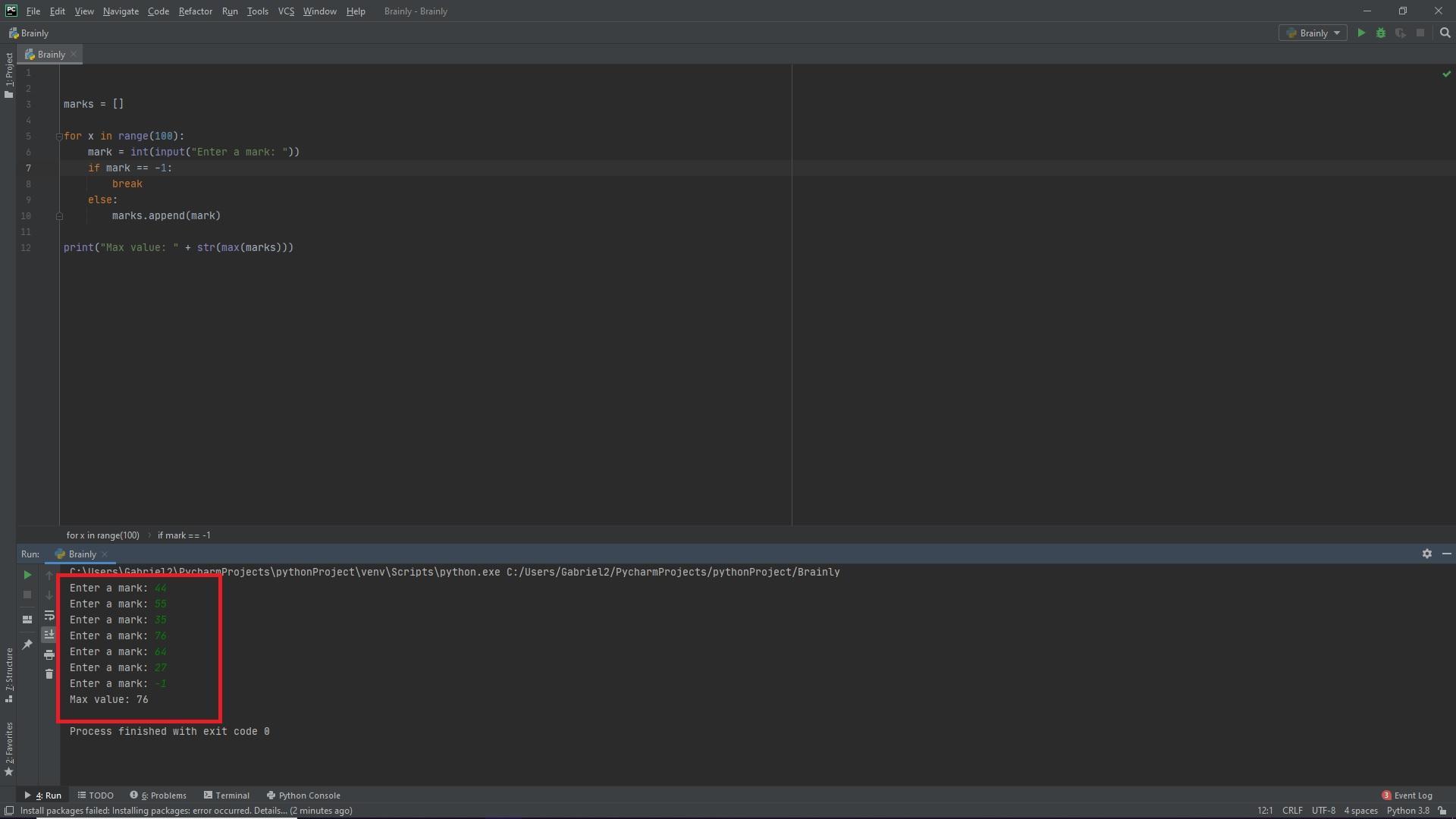
Task: Collapse the for loop fold marker
Action: pos(59,136)
